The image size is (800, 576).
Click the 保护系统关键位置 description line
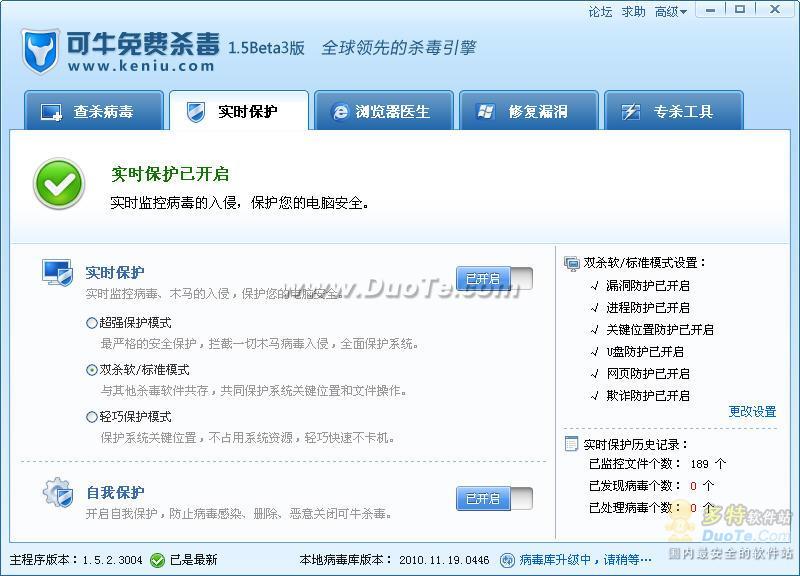(x=247, y=438)
